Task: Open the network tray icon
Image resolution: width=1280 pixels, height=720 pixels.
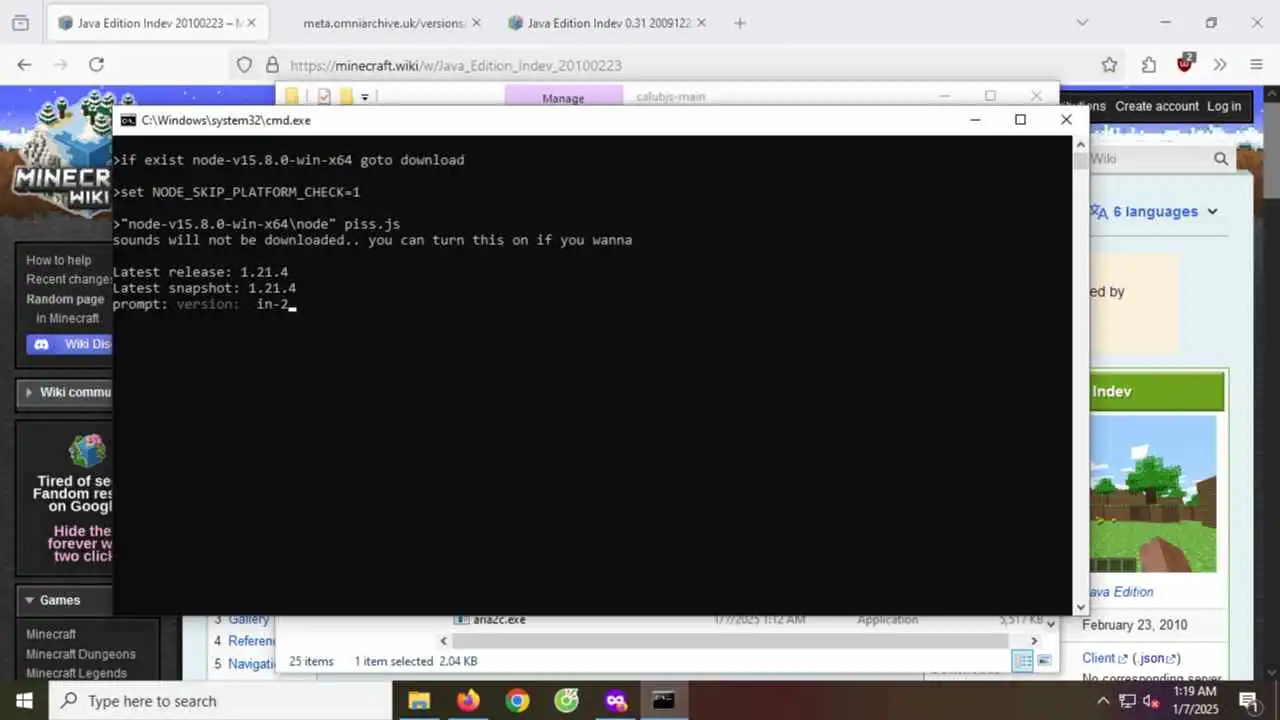Action: 1127,701
